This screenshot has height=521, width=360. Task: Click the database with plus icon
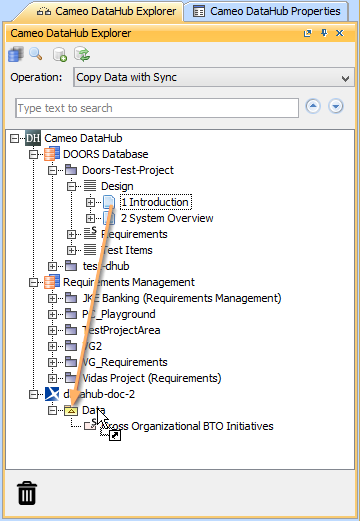pos(60,54)
